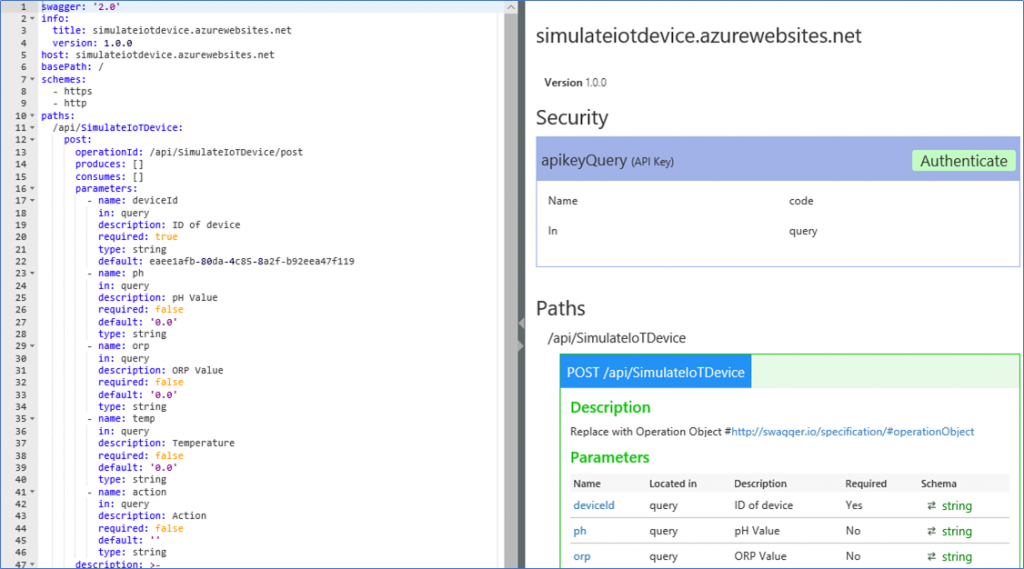
Task: Collapse the paths block at line 10
Action: coord(33,116)
